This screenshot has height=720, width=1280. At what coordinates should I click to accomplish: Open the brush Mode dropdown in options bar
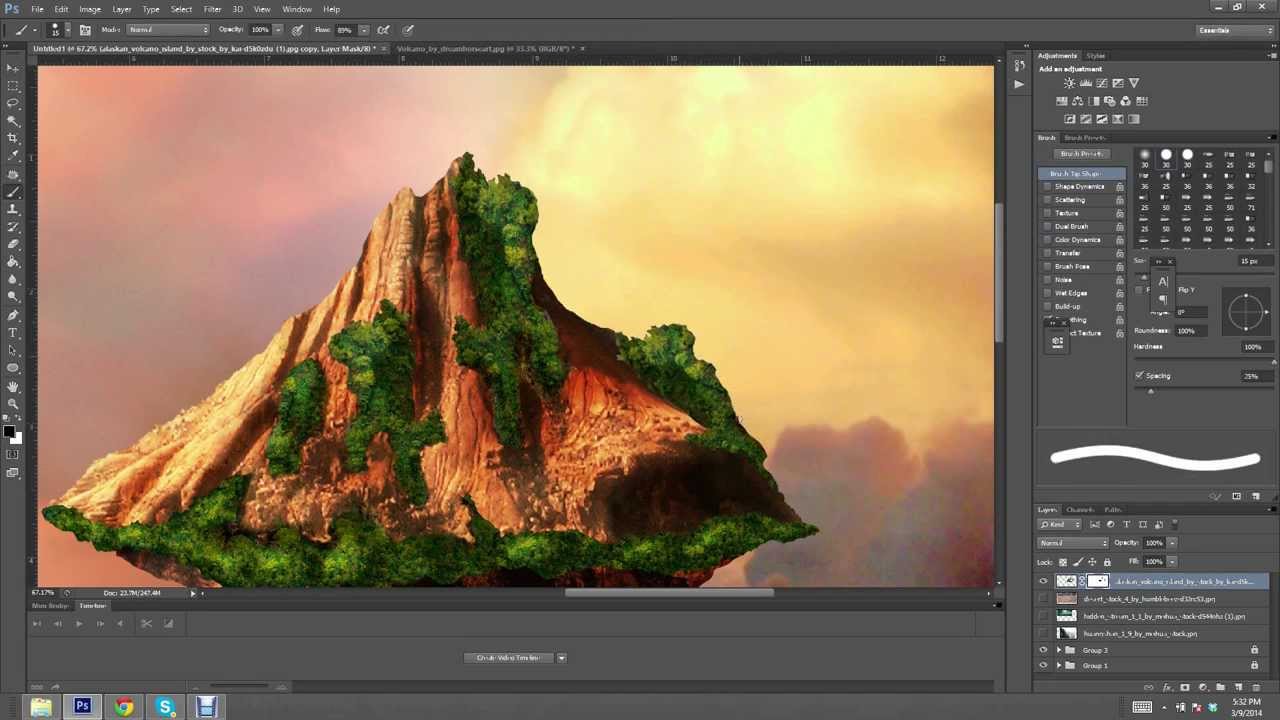pyautogui.click(x=168, y=30)
